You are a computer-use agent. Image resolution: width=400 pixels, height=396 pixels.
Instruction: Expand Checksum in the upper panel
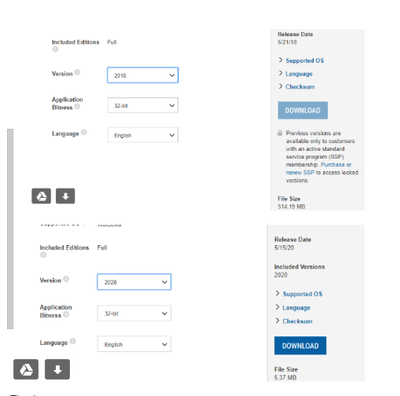[x=297, y=87]
